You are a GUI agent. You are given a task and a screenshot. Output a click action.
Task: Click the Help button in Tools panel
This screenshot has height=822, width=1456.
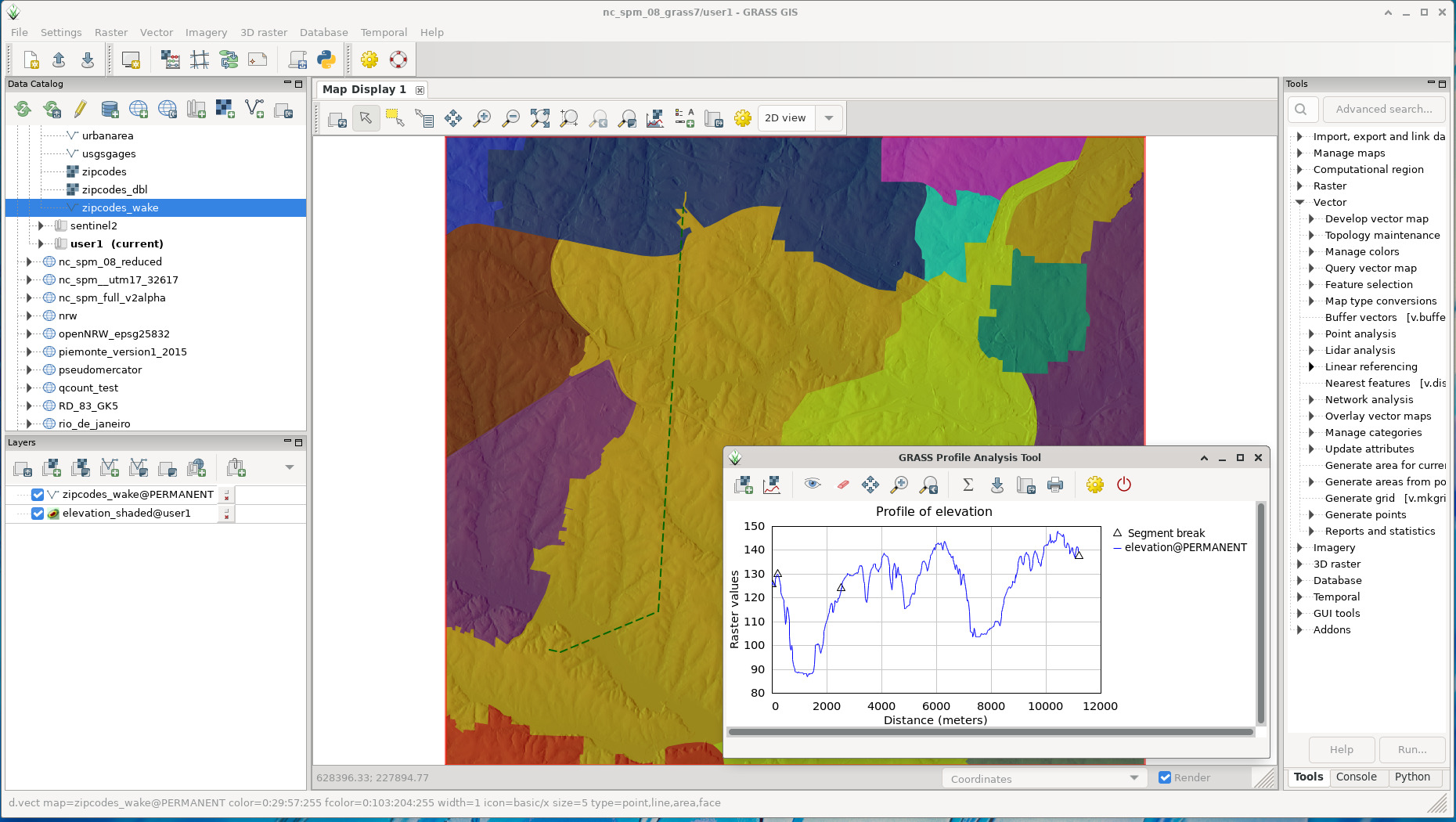tap(1341, 749)
